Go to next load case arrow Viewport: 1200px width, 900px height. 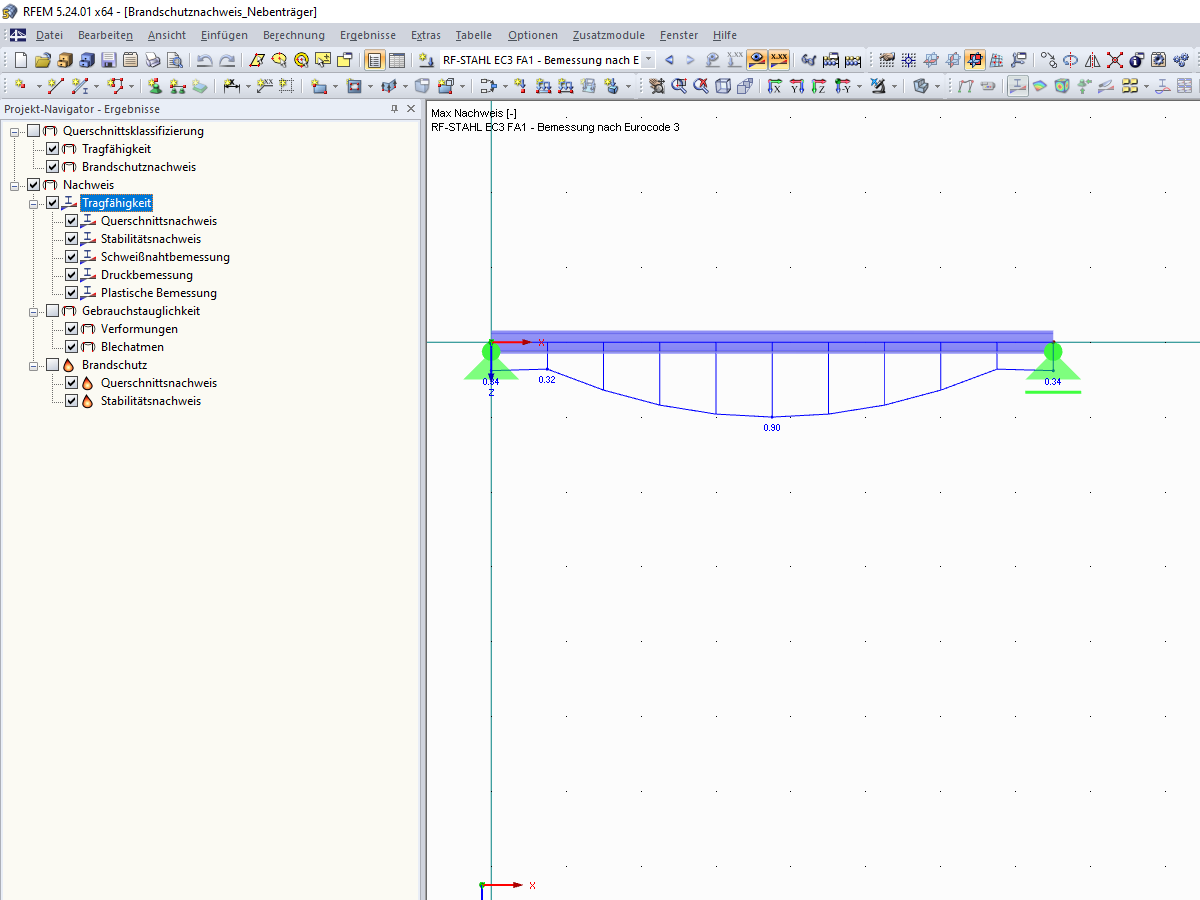pyautogui.click(x=690, y=60)
